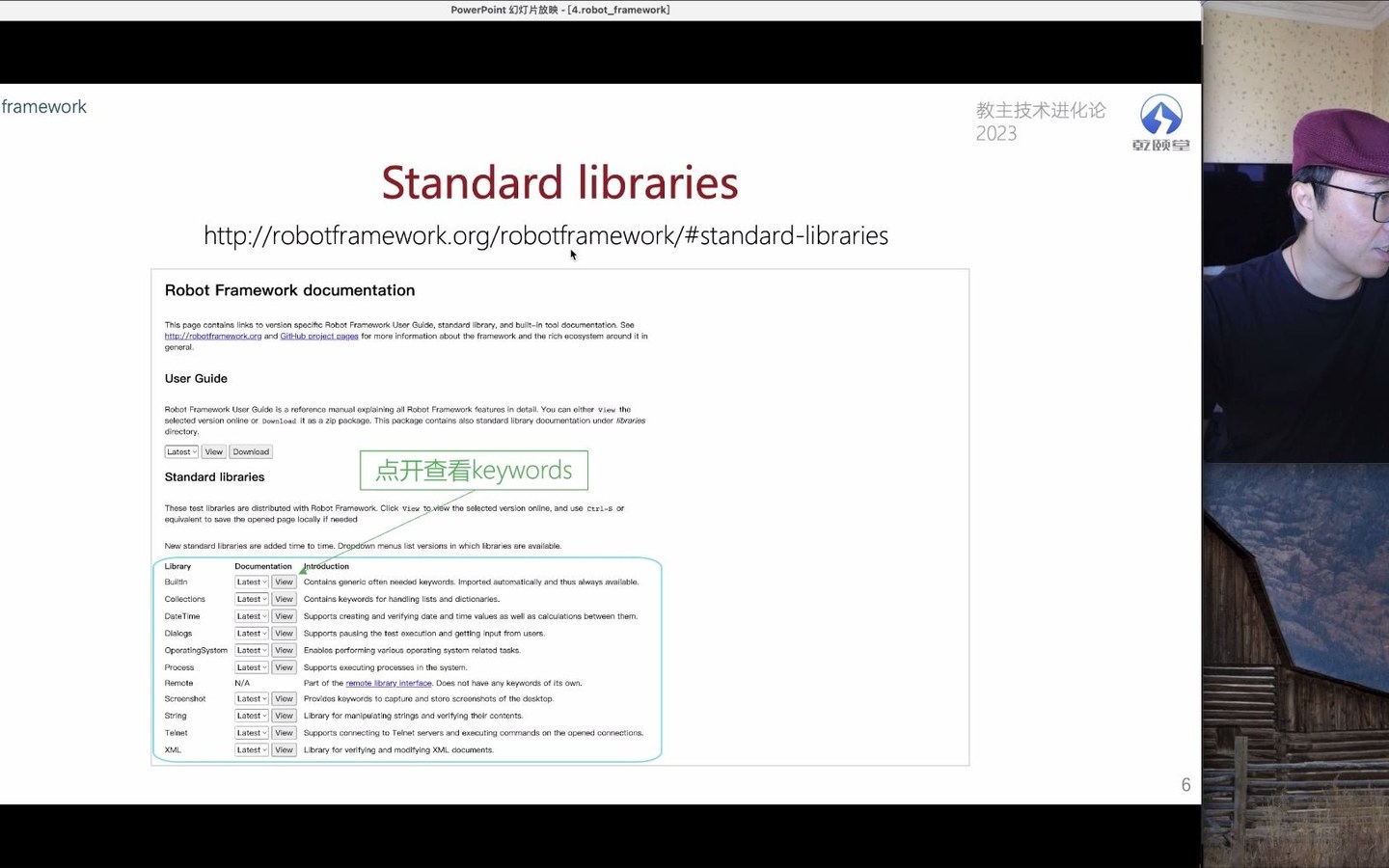Click View for the XML library
The width and height of the screenshot is (1389, 868).
(284, 750)
